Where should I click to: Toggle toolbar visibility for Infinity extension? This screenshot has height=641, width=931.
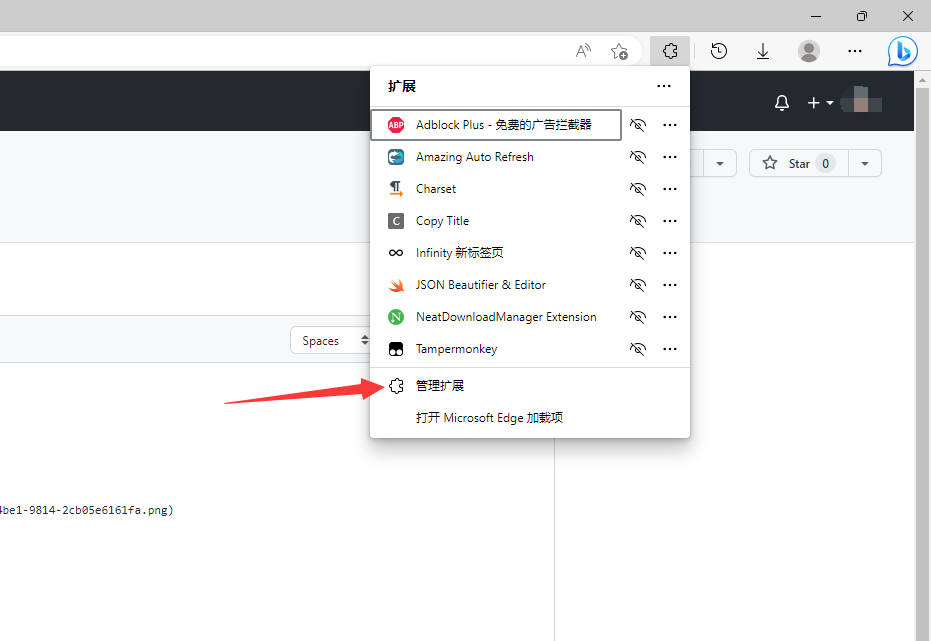tap(638, 253)
